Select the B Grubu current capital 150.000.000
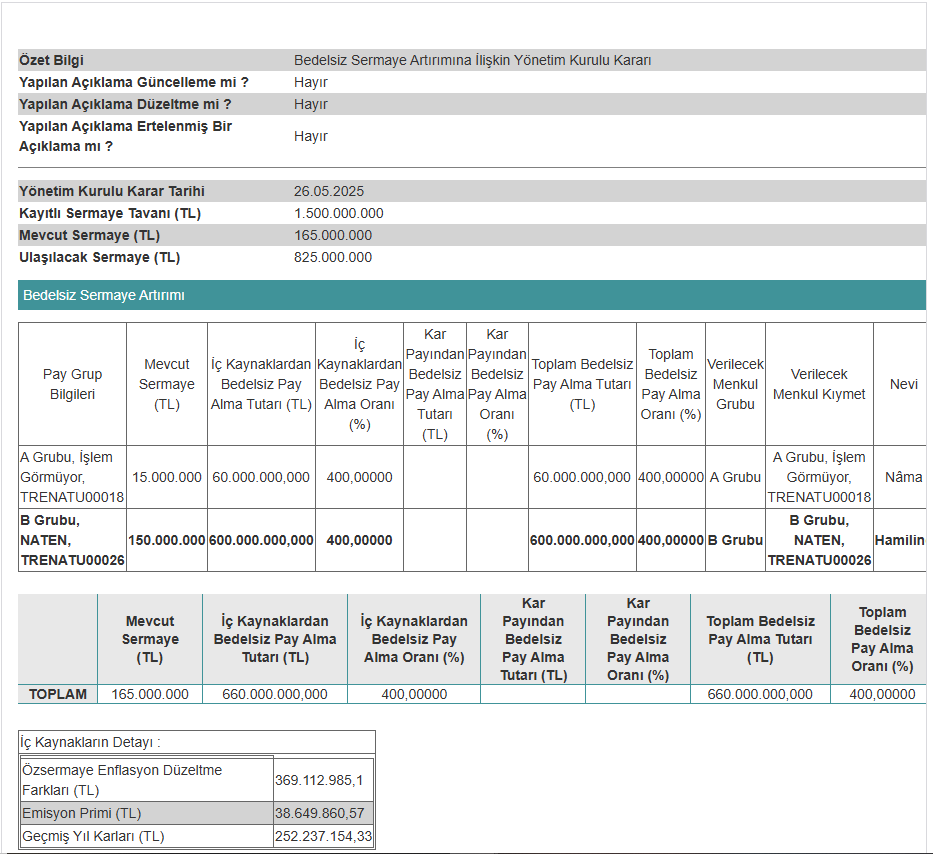This screenshot has height=854, width=933. click(167, 540)
